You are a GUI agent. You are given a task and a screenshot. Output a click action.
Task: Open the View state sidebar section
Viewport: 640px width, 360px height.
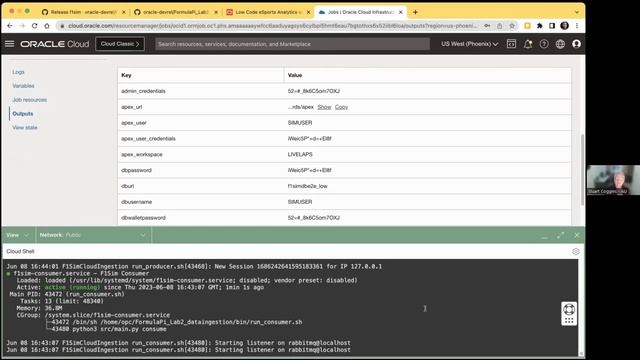pos(24,127)
